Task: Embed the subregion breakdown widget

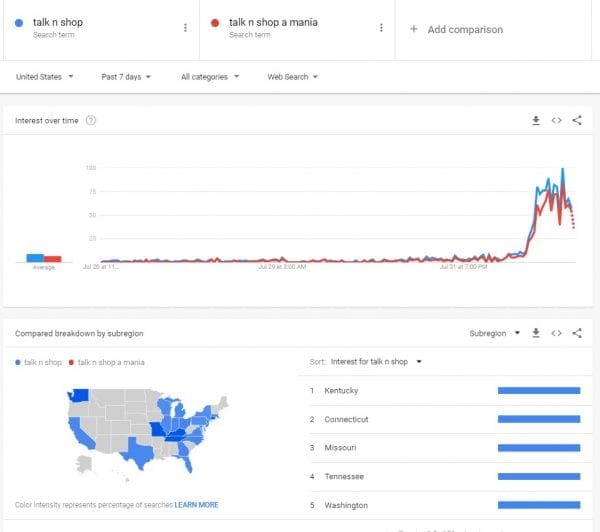Action: tap(557, 333)
